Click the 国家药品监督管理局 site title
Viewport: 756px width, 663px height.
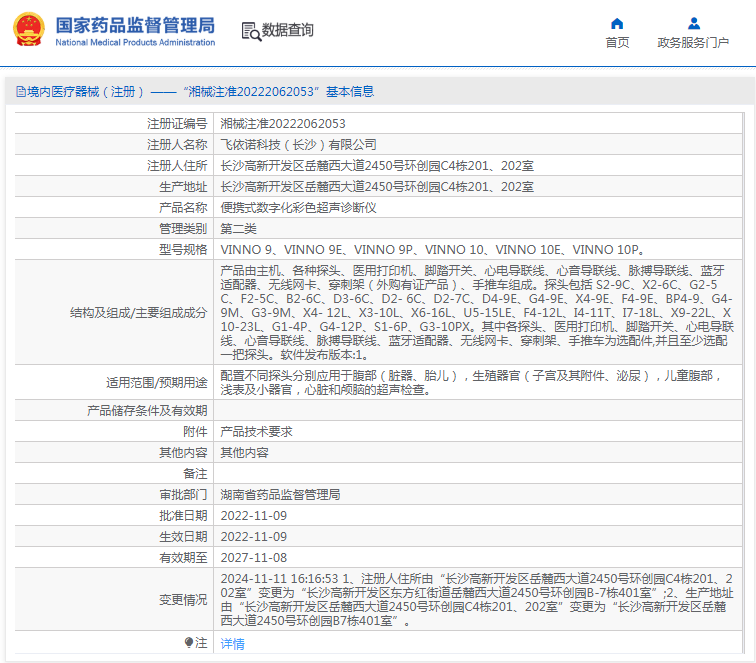click(x=135, y=24)
